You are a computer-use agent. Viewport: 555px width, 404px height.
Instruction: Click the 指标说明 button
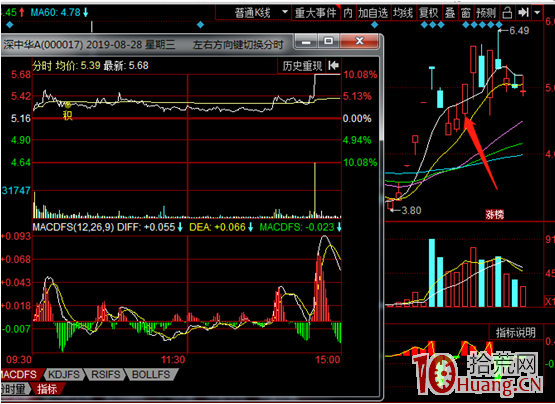pos(515,332)
